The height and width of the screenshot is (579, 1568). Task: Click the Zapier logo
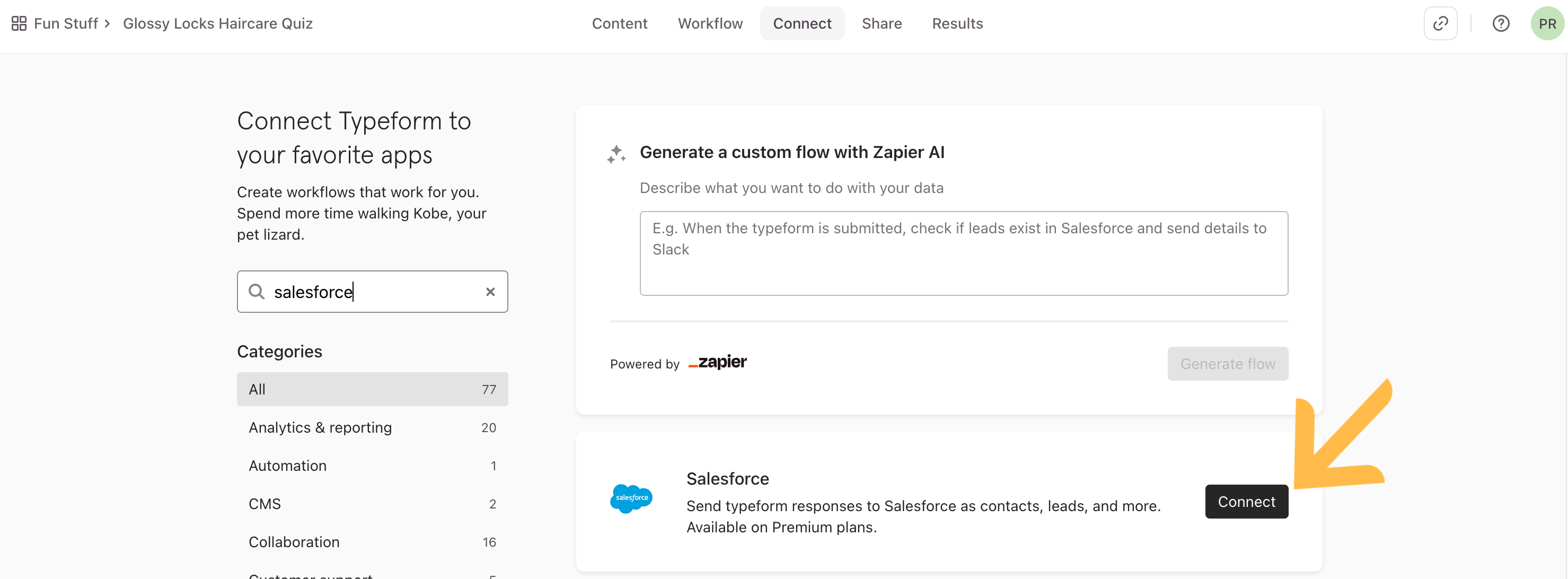point(717,362)
